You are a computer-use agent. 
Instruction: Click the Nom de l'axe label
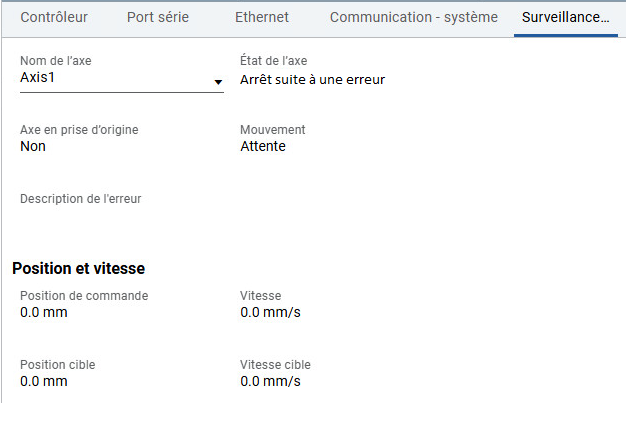(56, 61)
